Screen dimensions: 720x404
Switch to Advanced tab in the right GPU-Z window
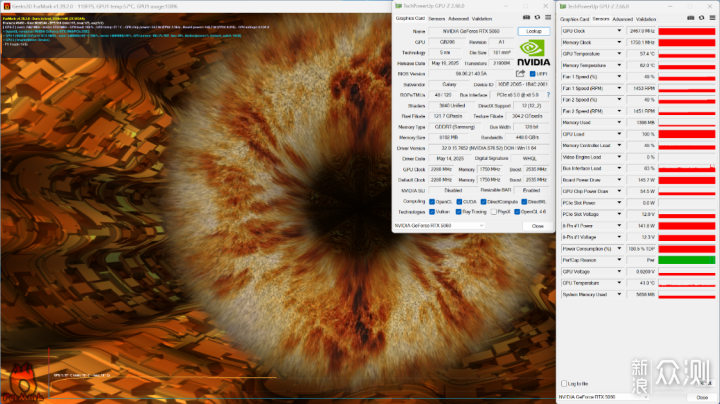coord(623,19)
